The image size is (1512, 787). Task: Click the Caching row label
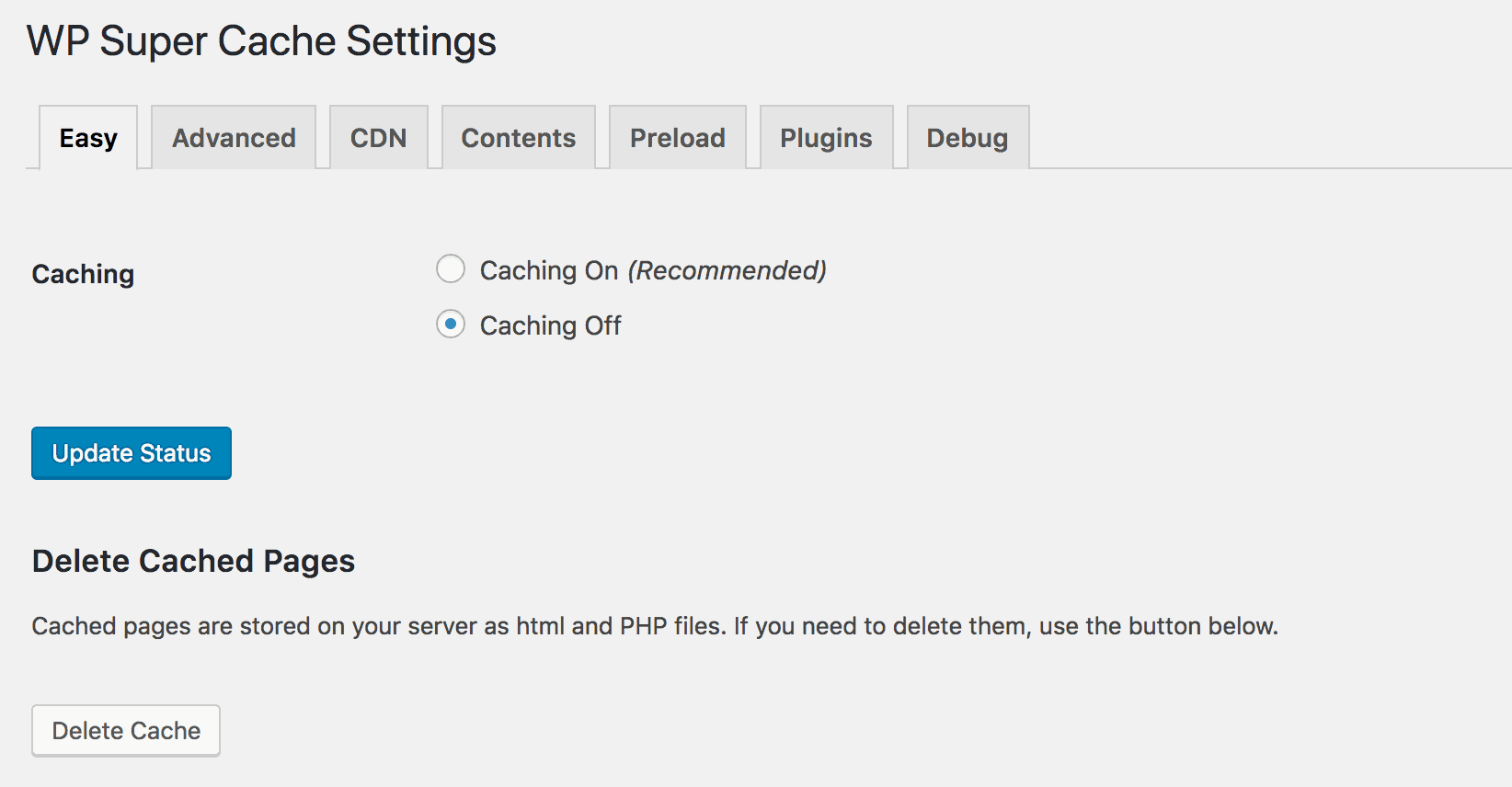[84, 274]
